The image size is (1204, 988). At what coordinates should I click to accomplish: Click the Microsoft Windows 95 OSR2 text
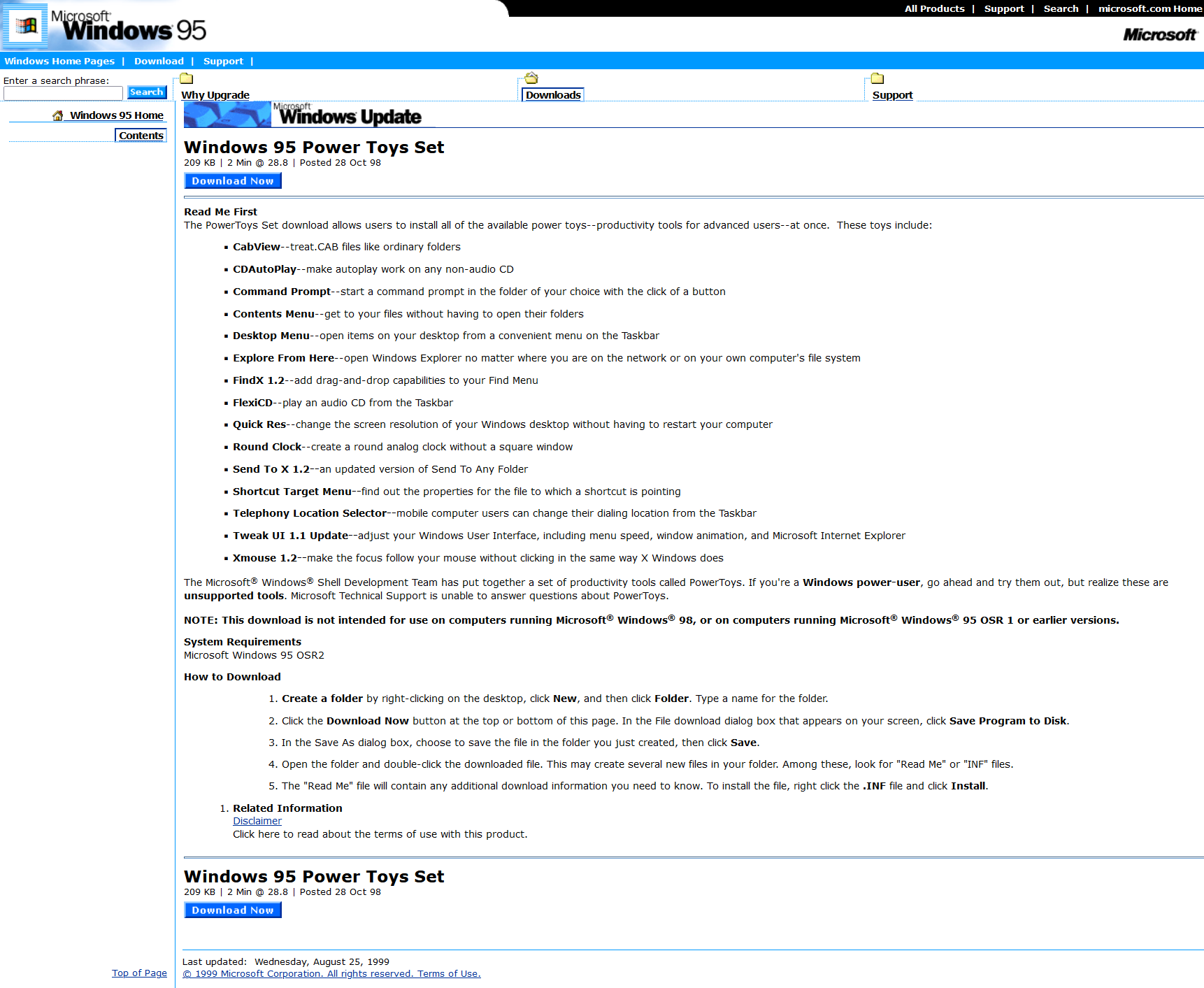(254, 655)
